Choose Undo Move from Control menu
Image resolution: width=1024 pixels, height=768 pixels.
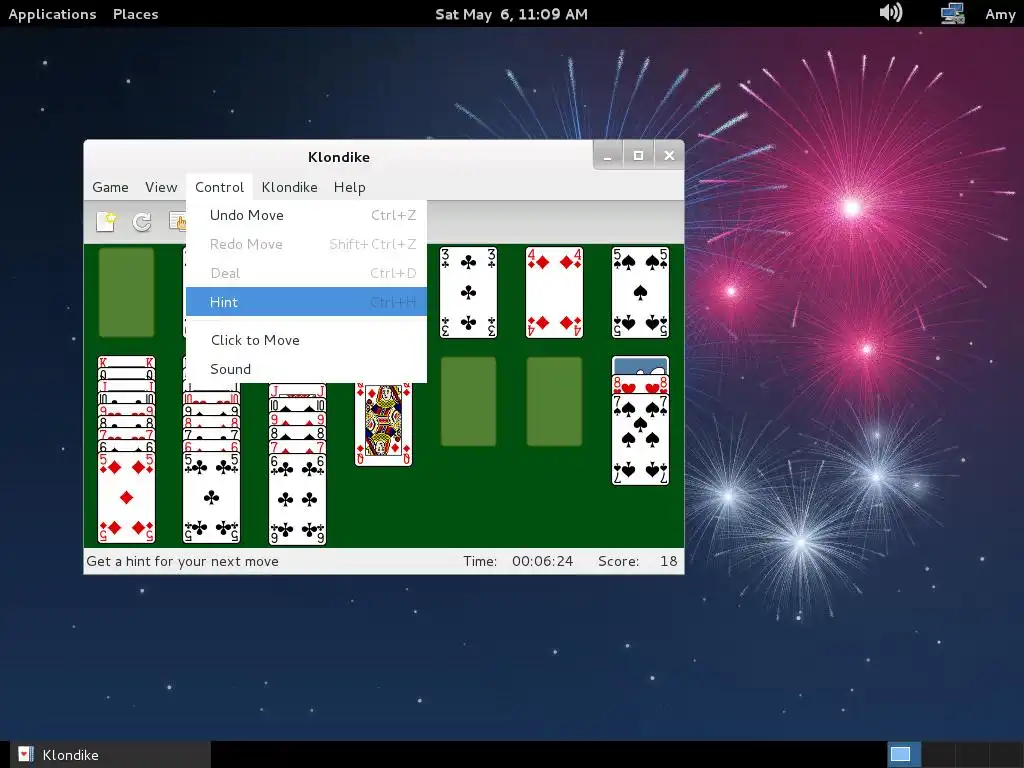tap(306, 216)
